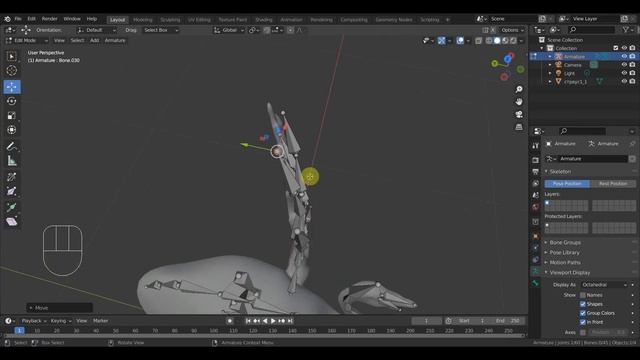The width and height of the screenshot is (640, 360).
Task: Activate the Extrude bone tool
Action: (11, 207)
